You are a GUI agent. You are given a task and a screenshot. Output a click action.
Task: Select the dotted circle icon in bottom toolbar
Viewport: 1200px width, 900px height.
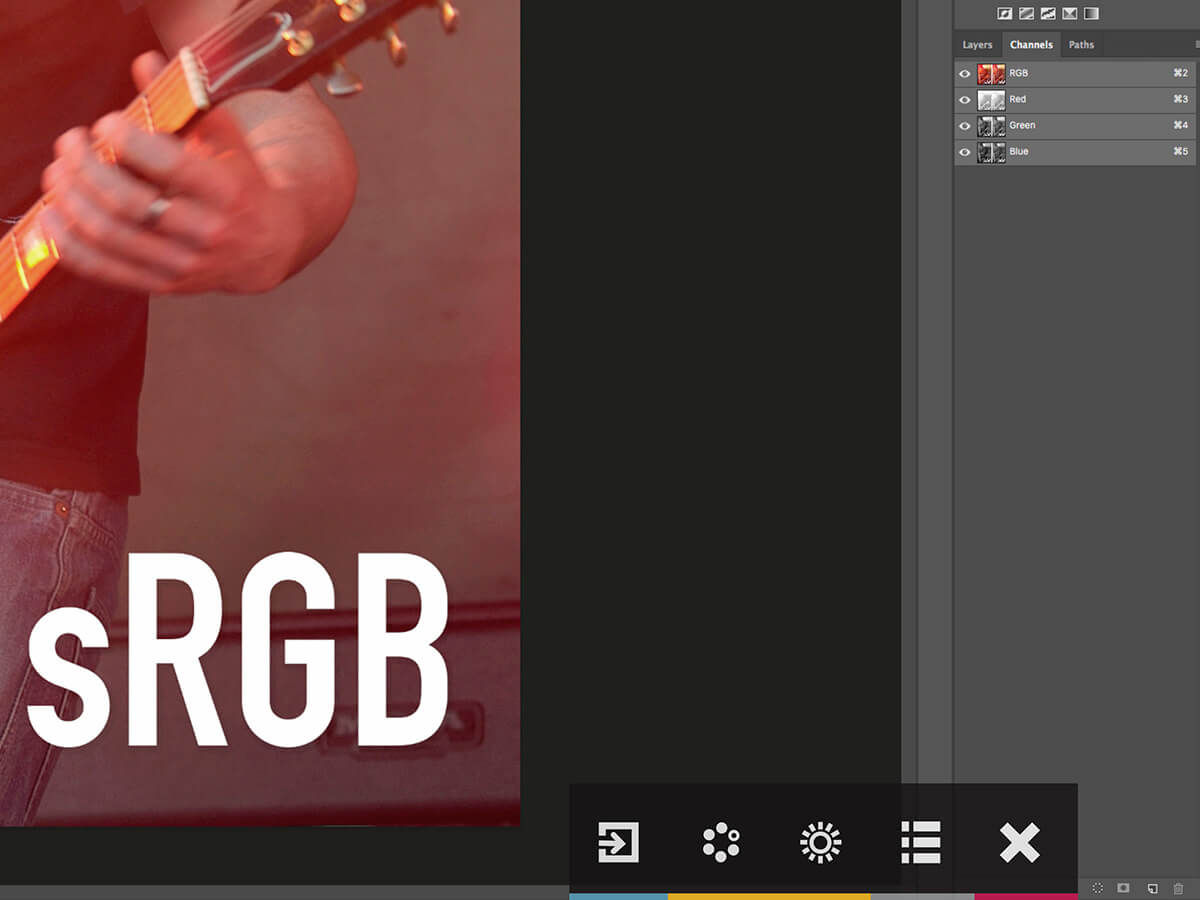click(x=720, y=842)
